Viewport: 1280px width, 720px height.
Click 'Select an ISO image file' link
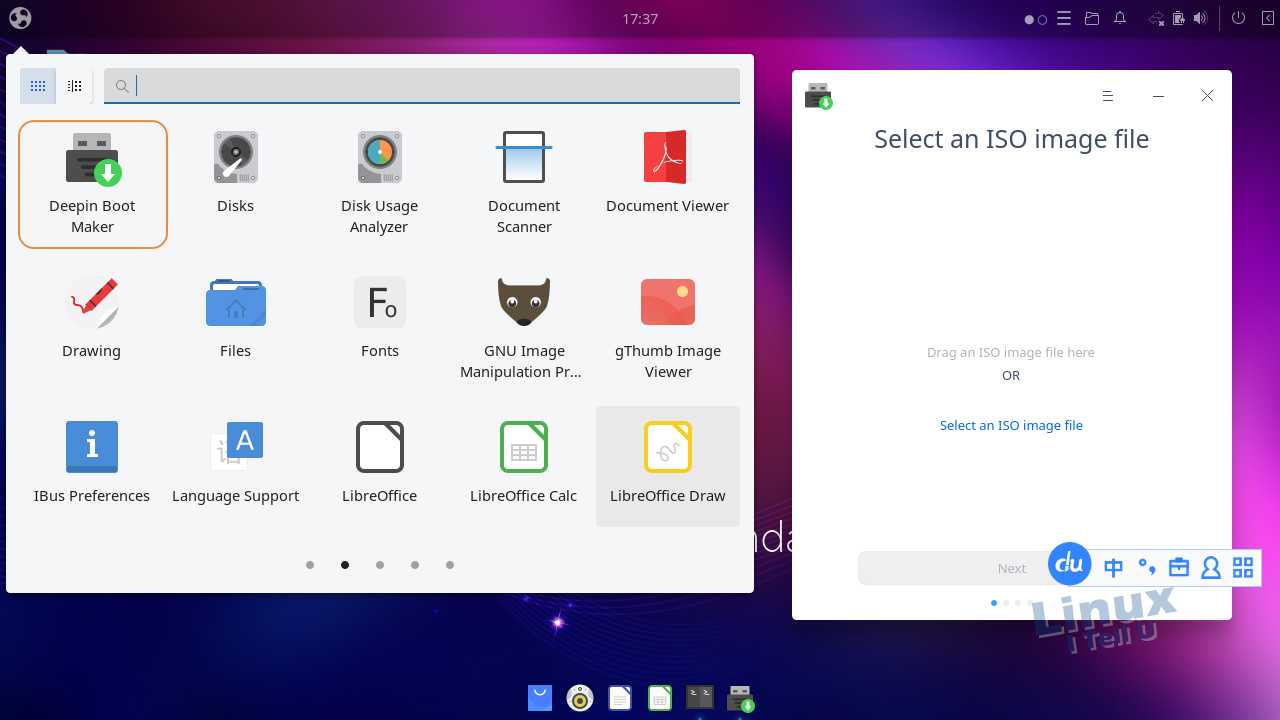(1011, 425)
